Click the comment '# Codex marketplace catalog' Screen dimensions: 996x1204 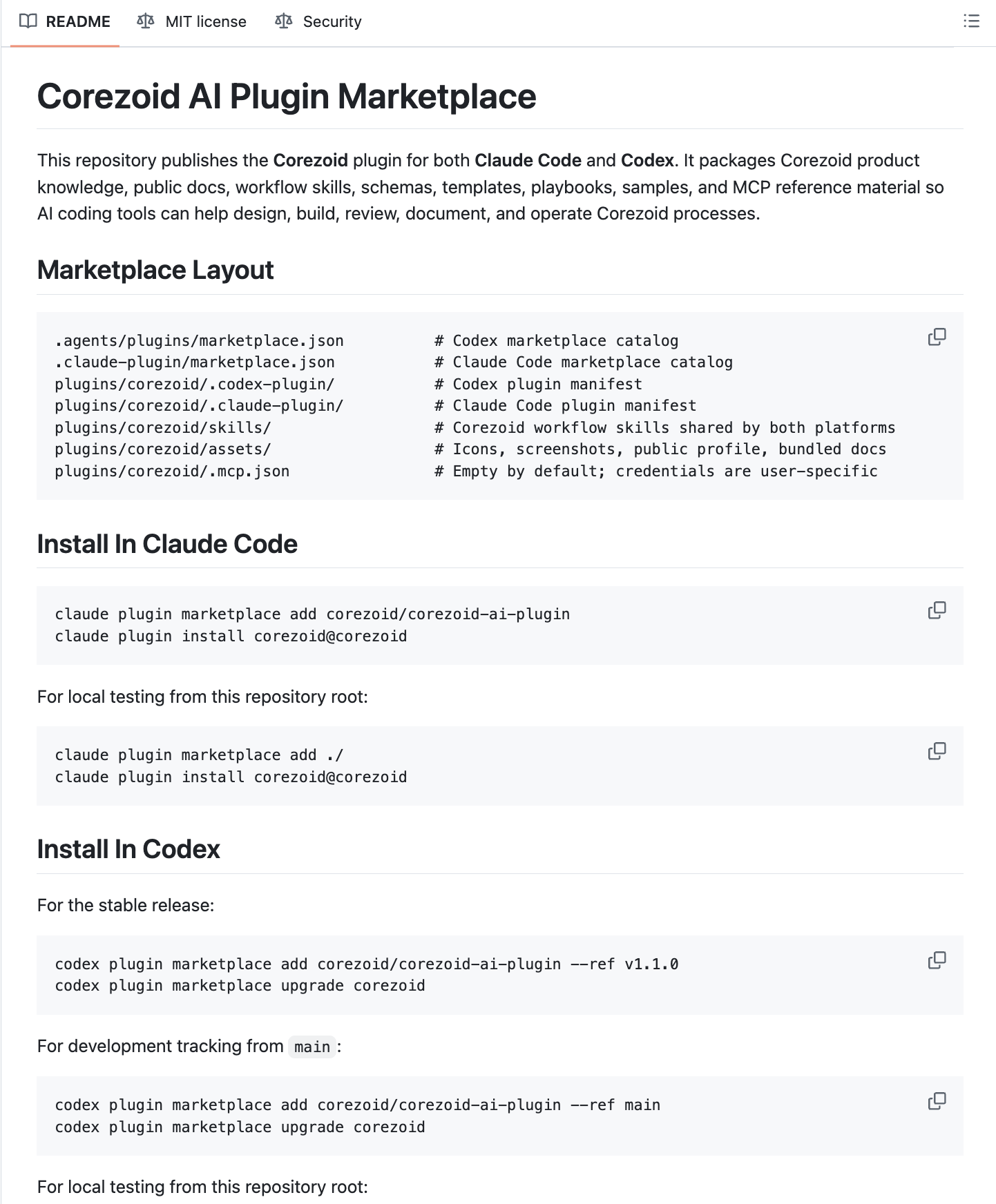(557, 340)
